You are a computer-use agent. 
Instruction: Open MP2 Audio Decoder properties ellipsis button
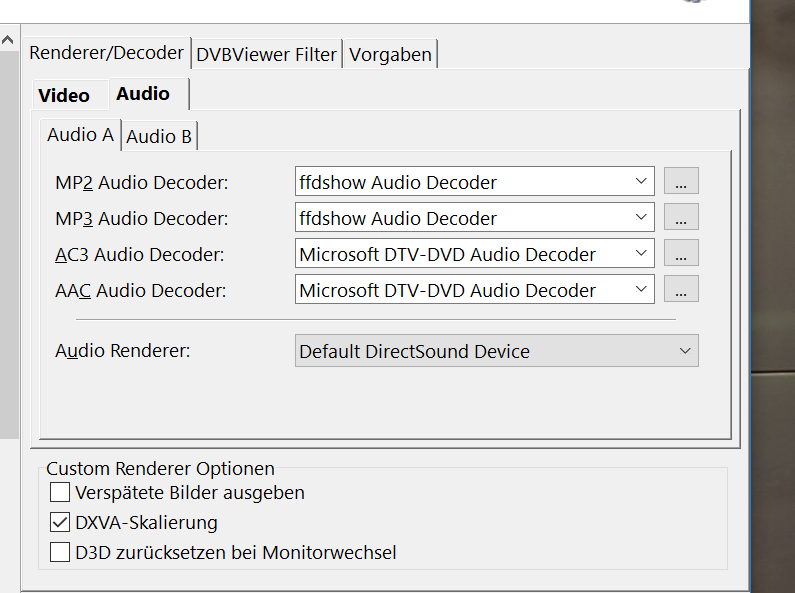point(681,182)
